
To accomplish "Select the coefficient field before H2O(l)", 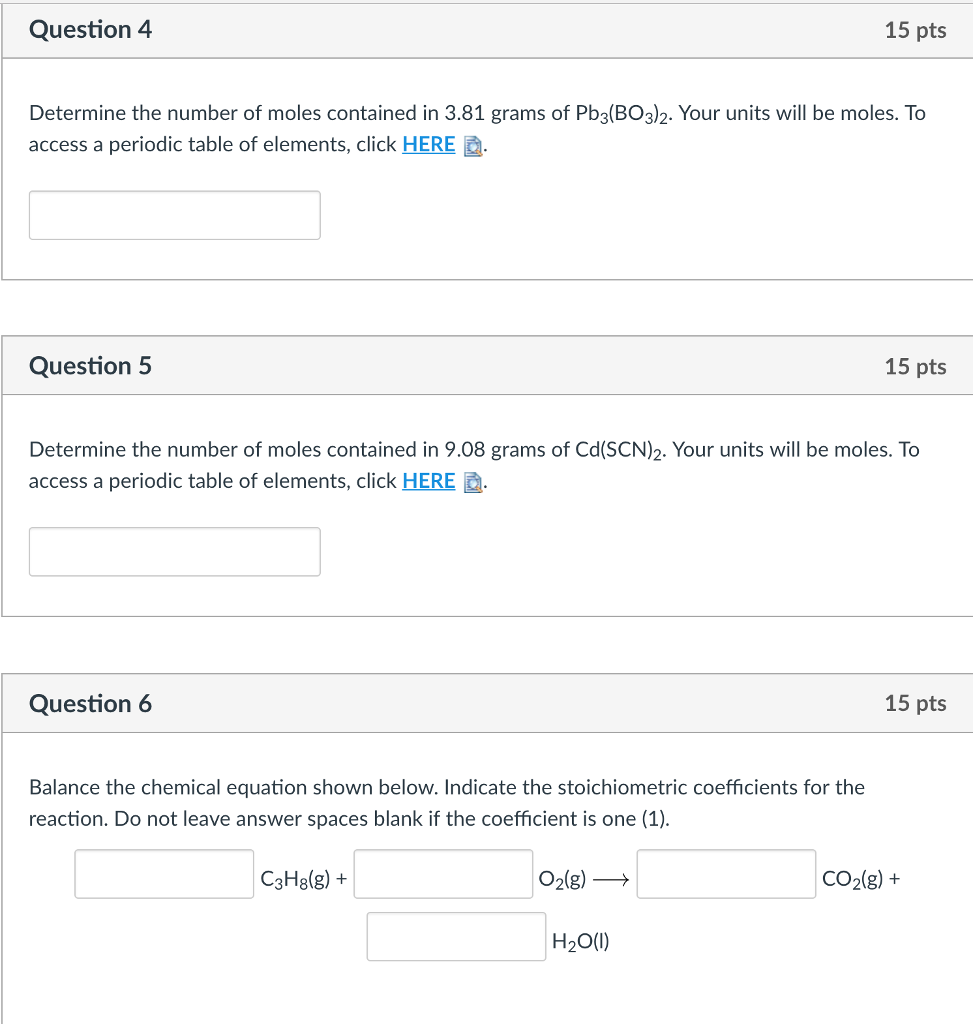I will tap(456, 936).
